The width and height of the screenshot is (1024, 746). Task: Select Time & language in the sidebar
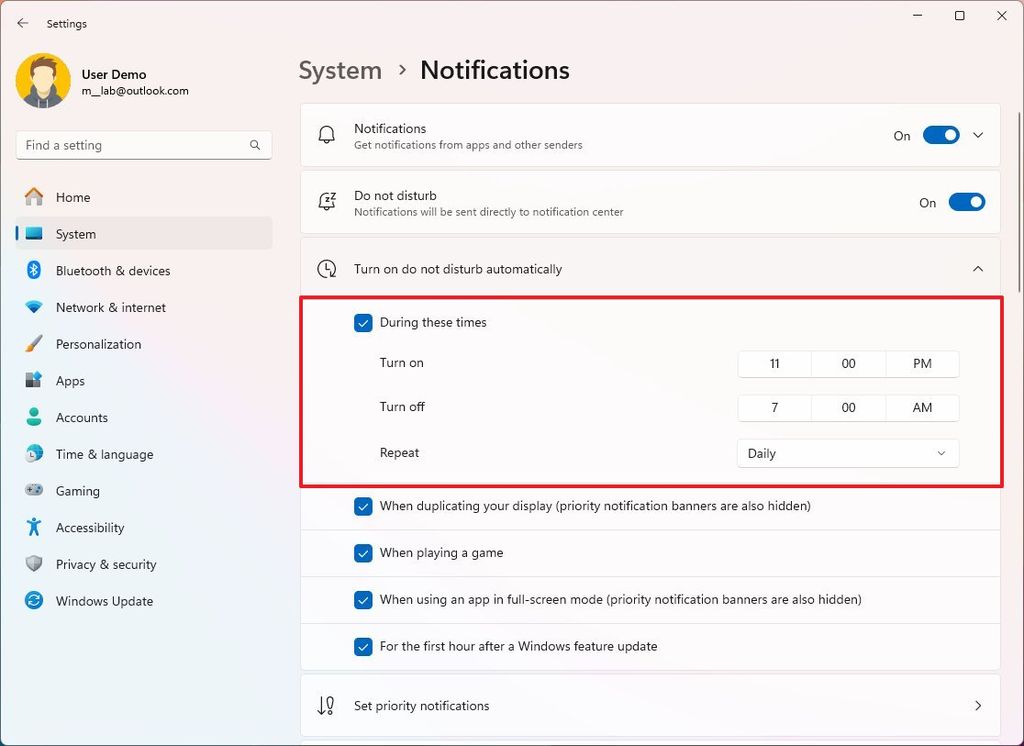[31, 454]
